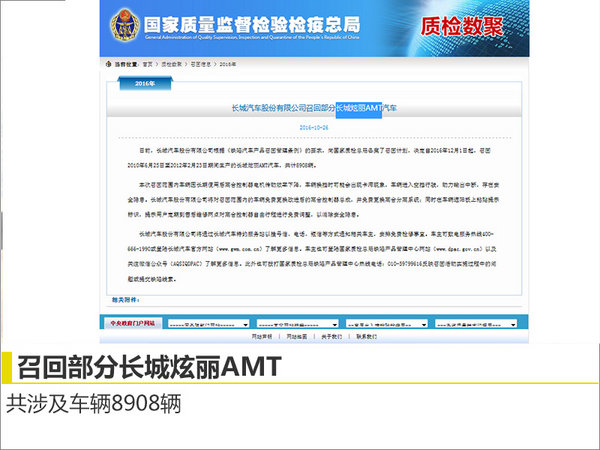
Task: Open the first footer links dropdown
Action: point(209,324)
